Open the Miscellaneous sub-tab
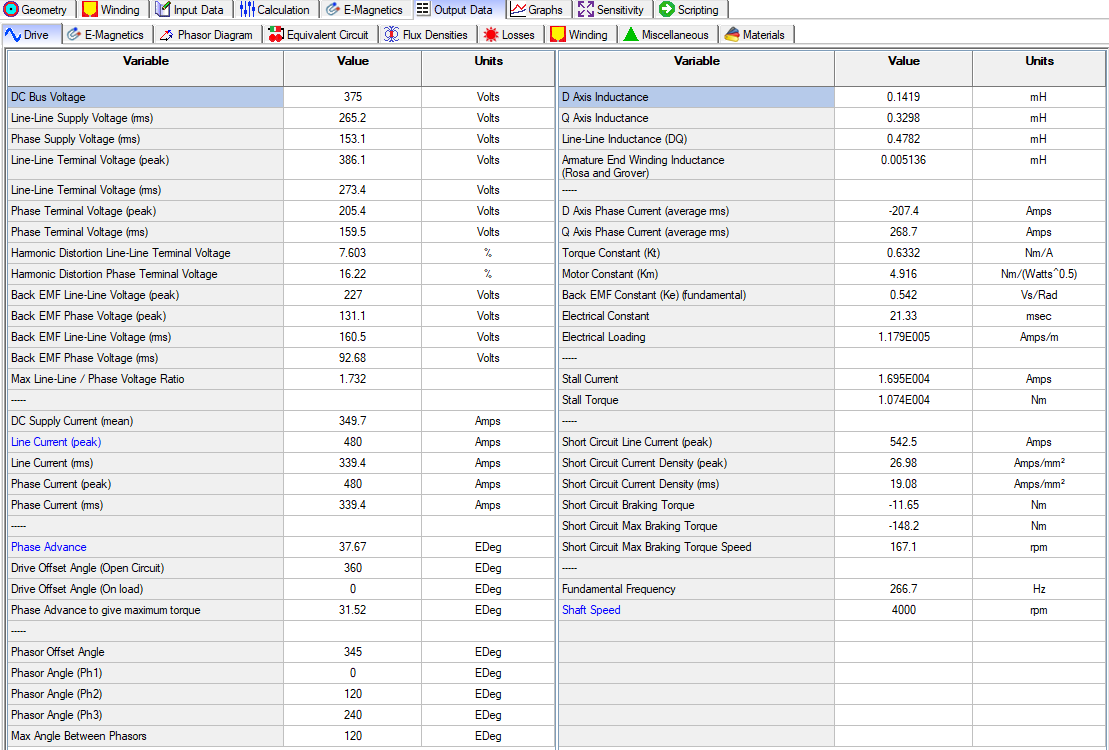 [x=666, y=35]
